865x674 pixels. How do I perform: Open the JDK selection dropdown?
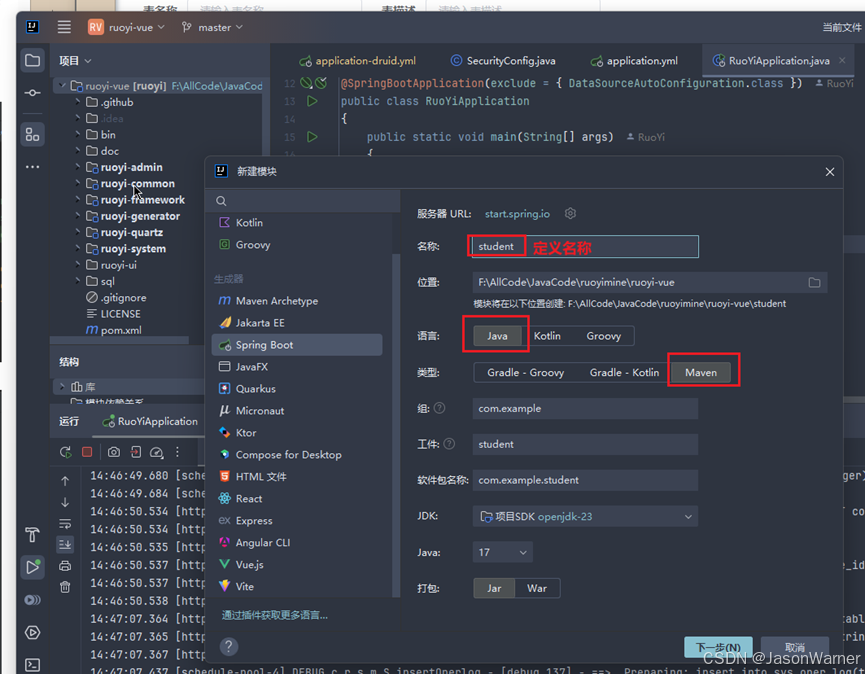(585, 516)
